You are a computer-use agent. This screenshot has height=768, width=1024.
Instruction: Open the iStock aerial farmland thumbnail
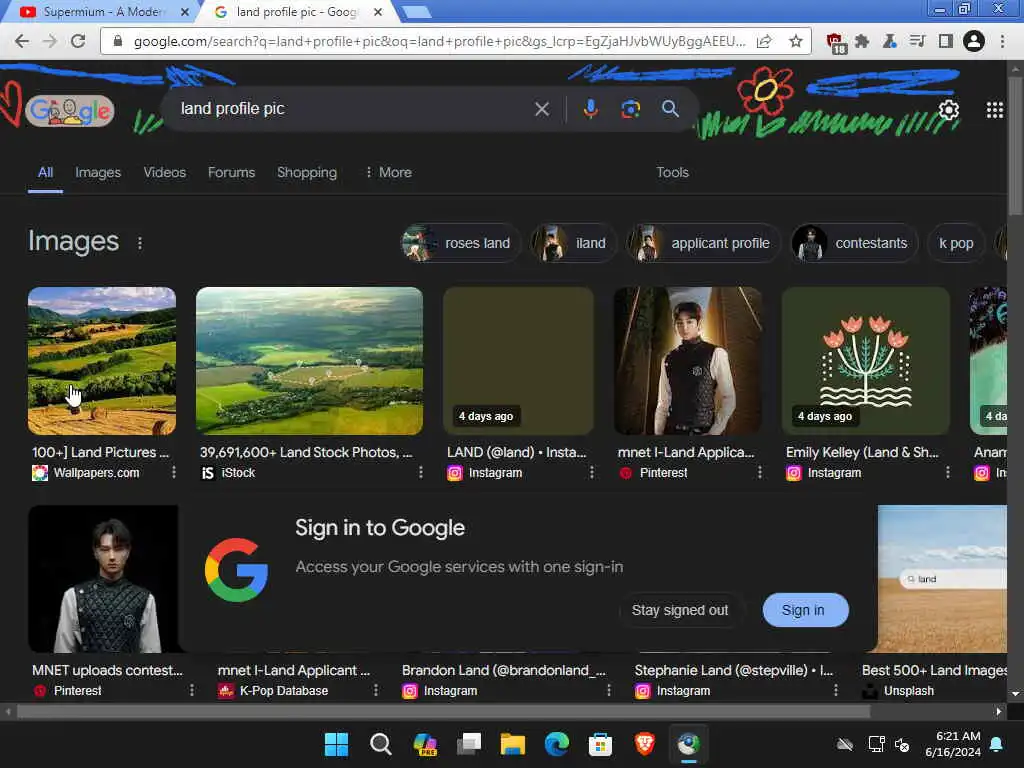tap(310, 360)
